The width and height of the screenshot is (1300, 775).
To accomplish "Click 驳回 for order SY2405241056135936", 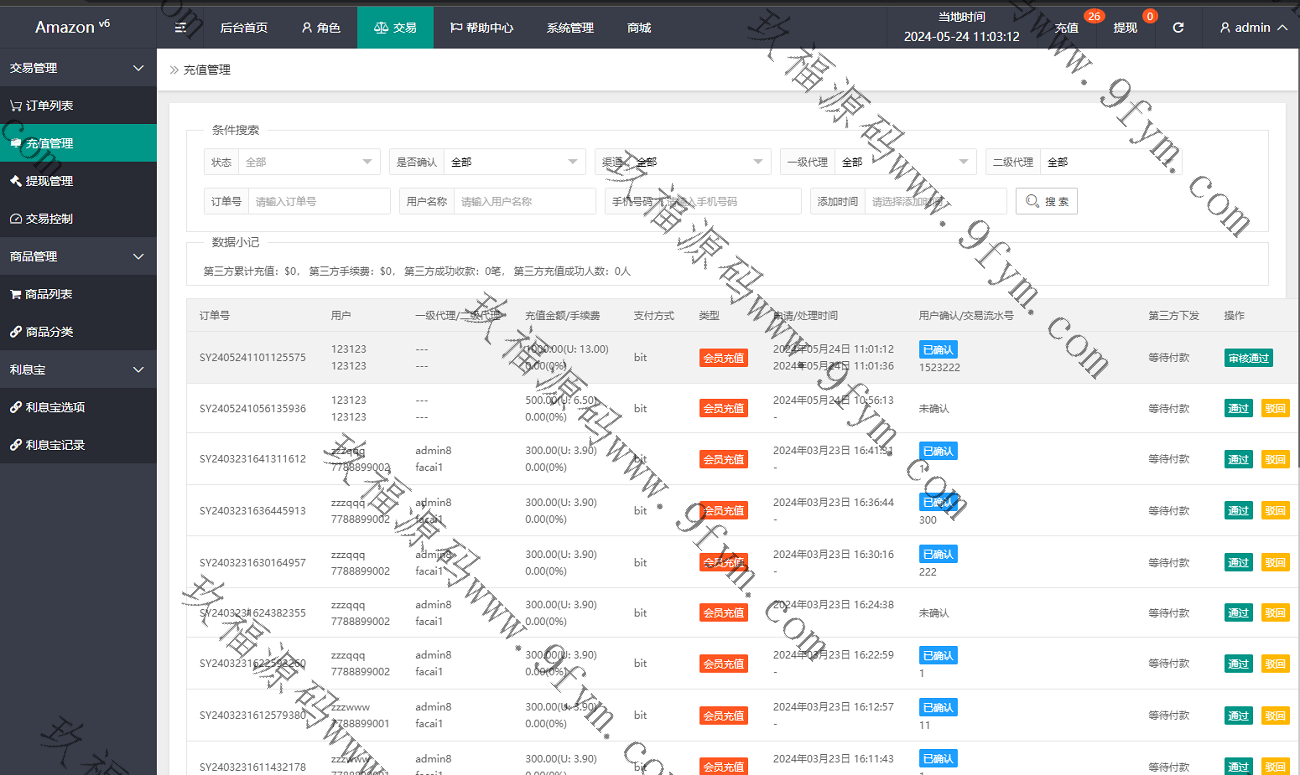I will [x=1275, y=408].
